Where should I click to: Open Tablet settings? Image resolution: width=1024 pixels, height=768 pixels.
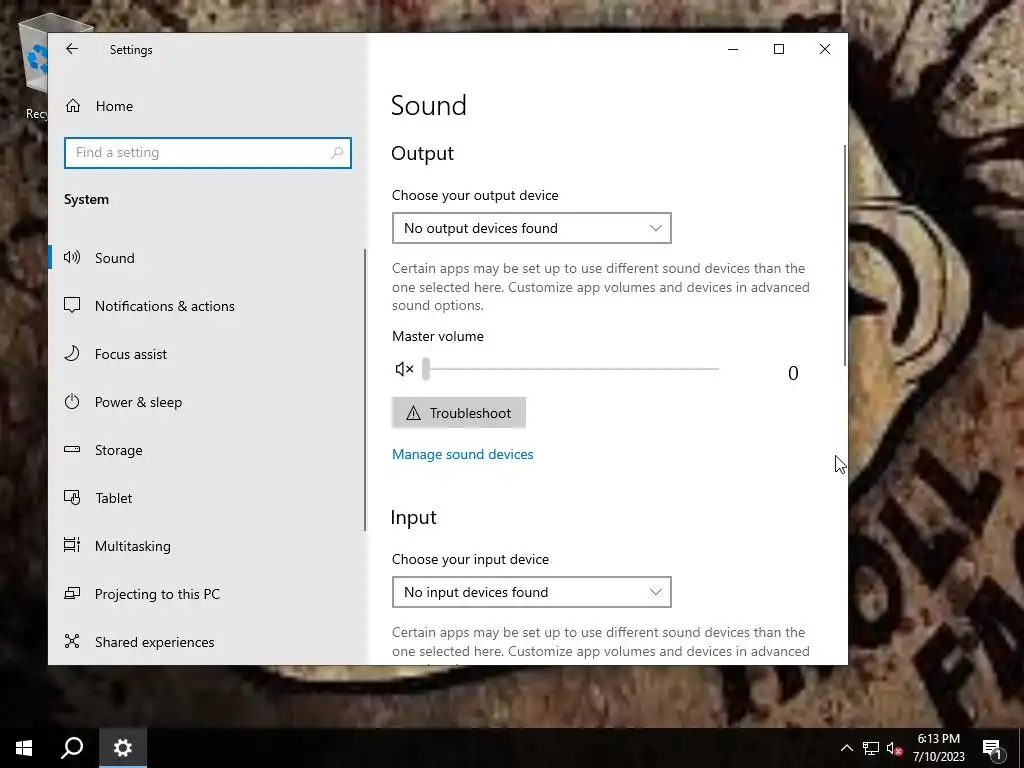(x=208, y=498)
